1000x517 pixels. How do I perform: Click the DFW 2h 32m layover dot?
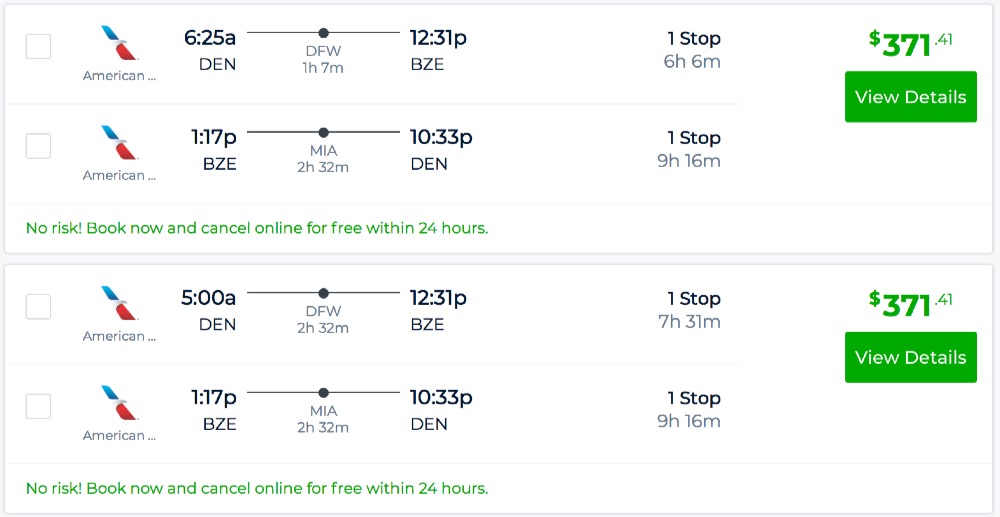coord(323,293)
